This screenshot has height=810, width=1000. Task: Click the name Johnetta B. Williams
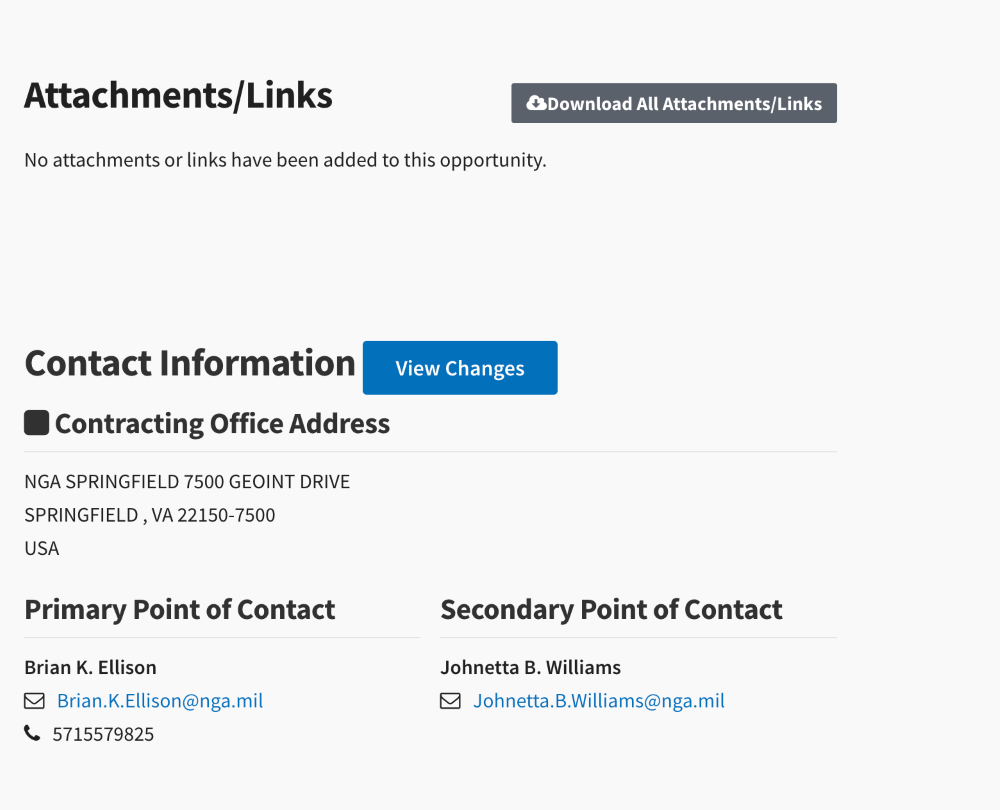[531, 667]
